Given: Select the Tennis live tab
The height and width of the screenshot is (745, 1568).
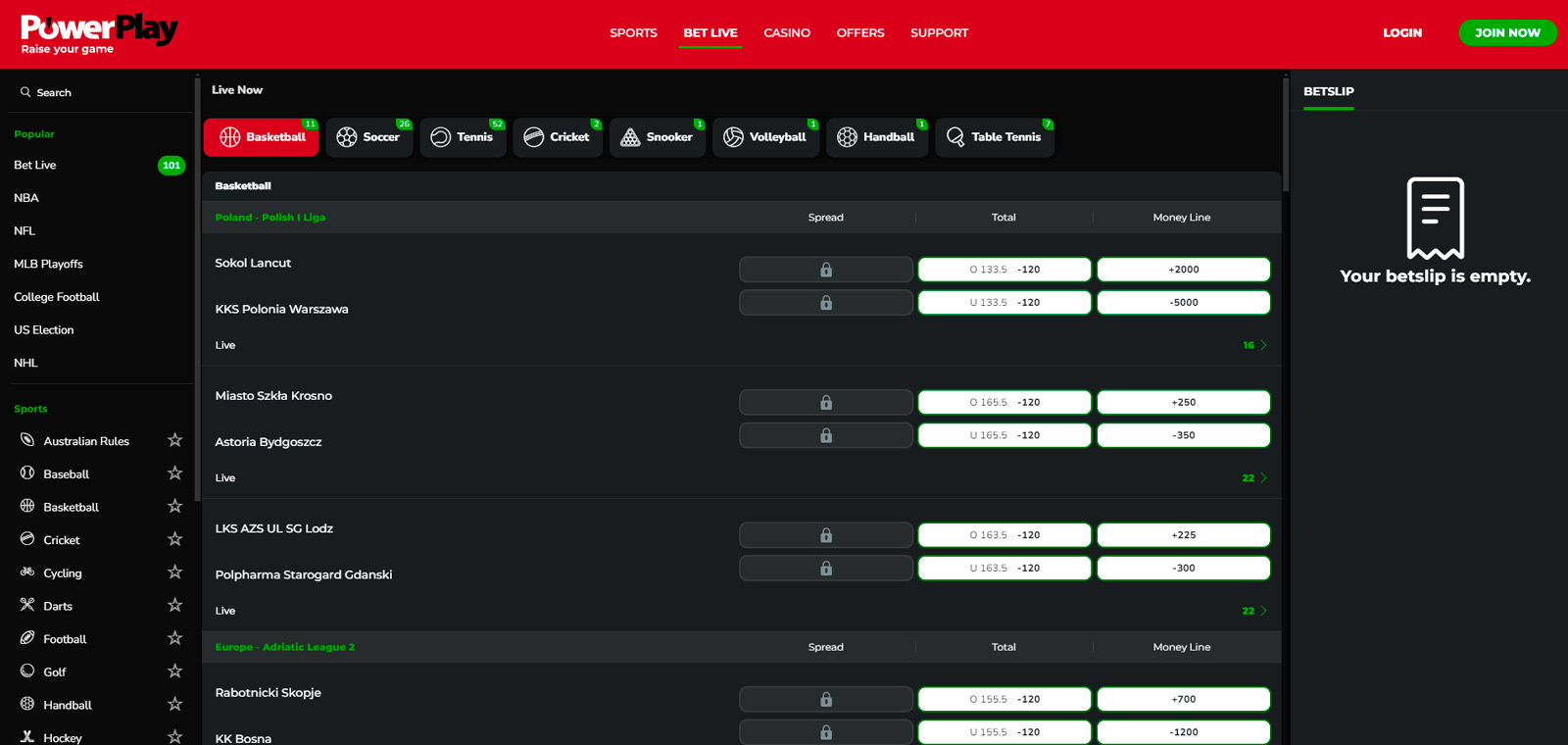Looking at the screenshot, I should click(x=463, y=137).
